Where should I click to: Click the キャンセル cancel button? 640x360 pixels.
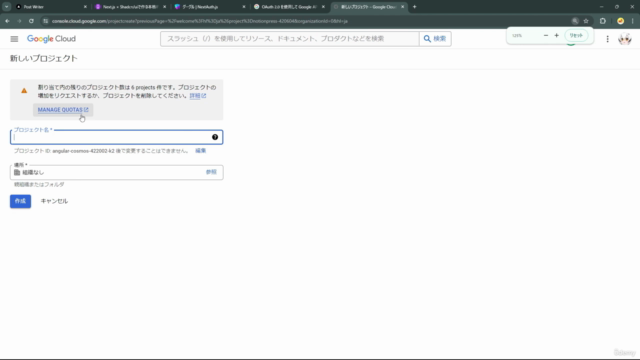pos(54,201)
